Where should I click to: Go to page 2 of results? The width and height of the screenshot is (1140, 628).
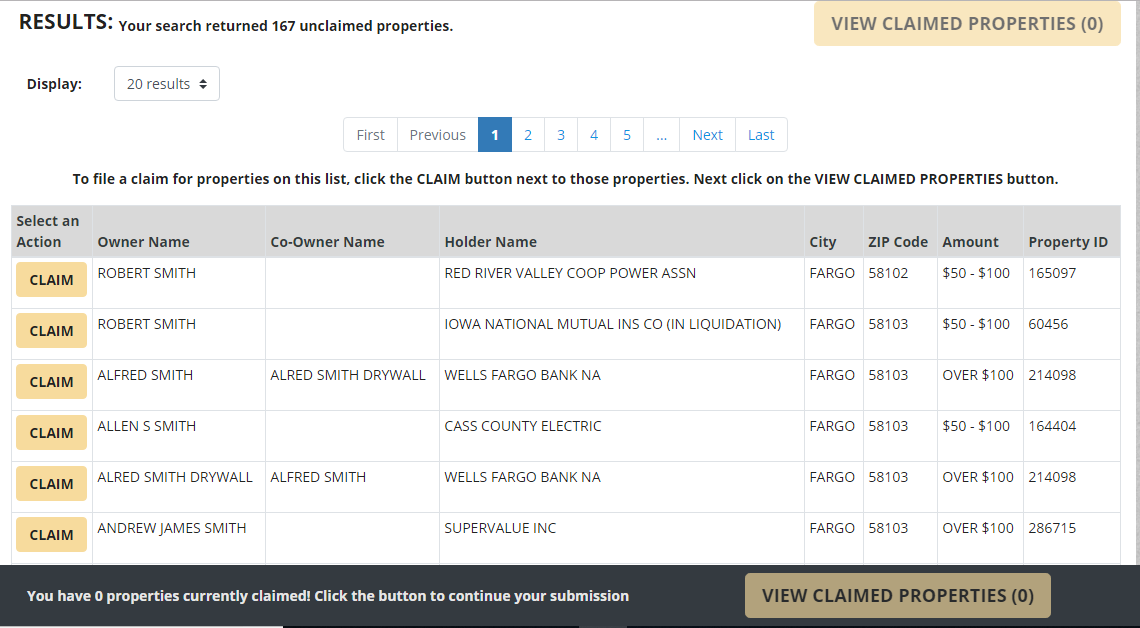(x=528, y=134)
